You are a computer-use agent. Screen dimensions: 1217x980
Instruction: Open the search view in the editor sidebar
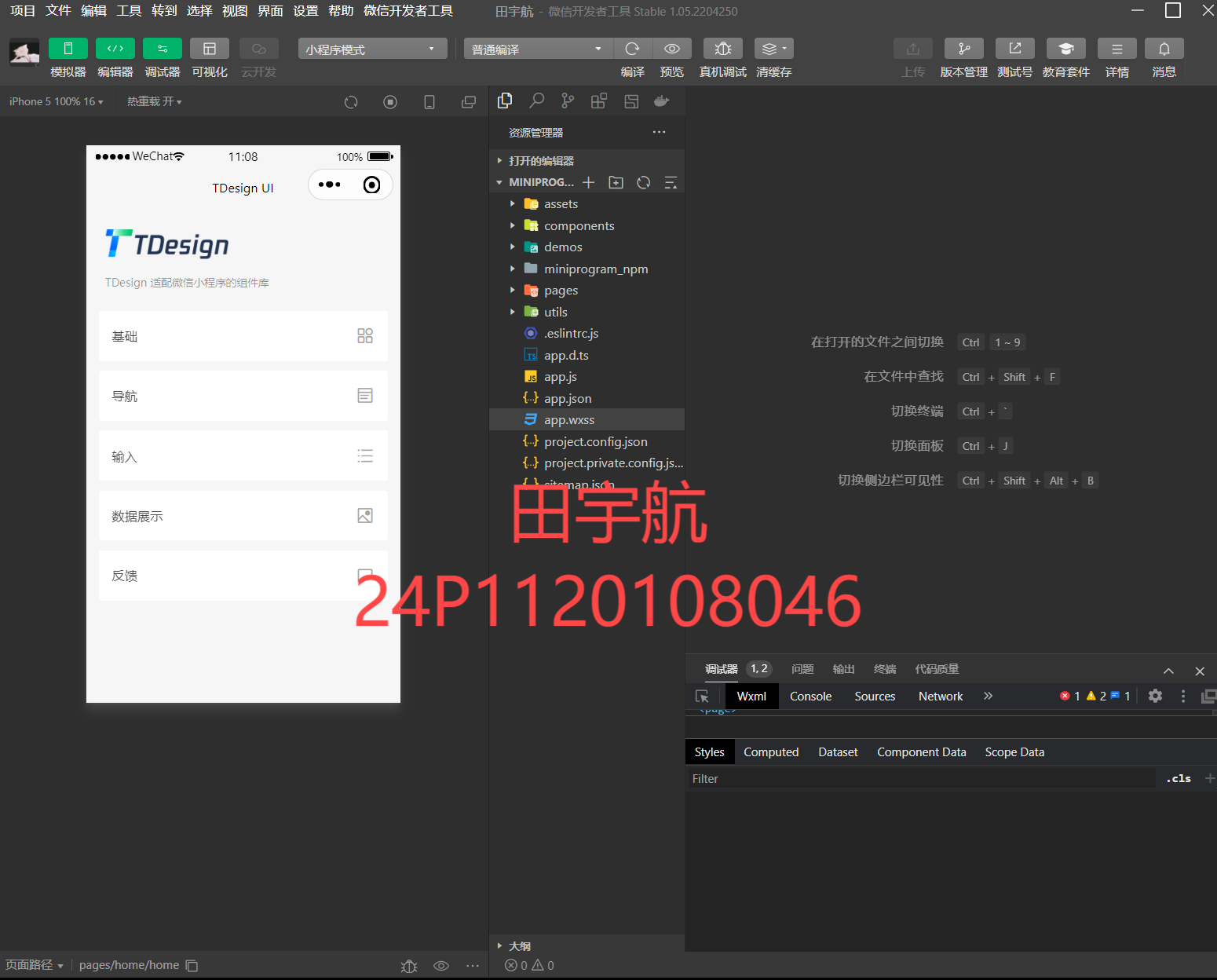click(536, 101)
